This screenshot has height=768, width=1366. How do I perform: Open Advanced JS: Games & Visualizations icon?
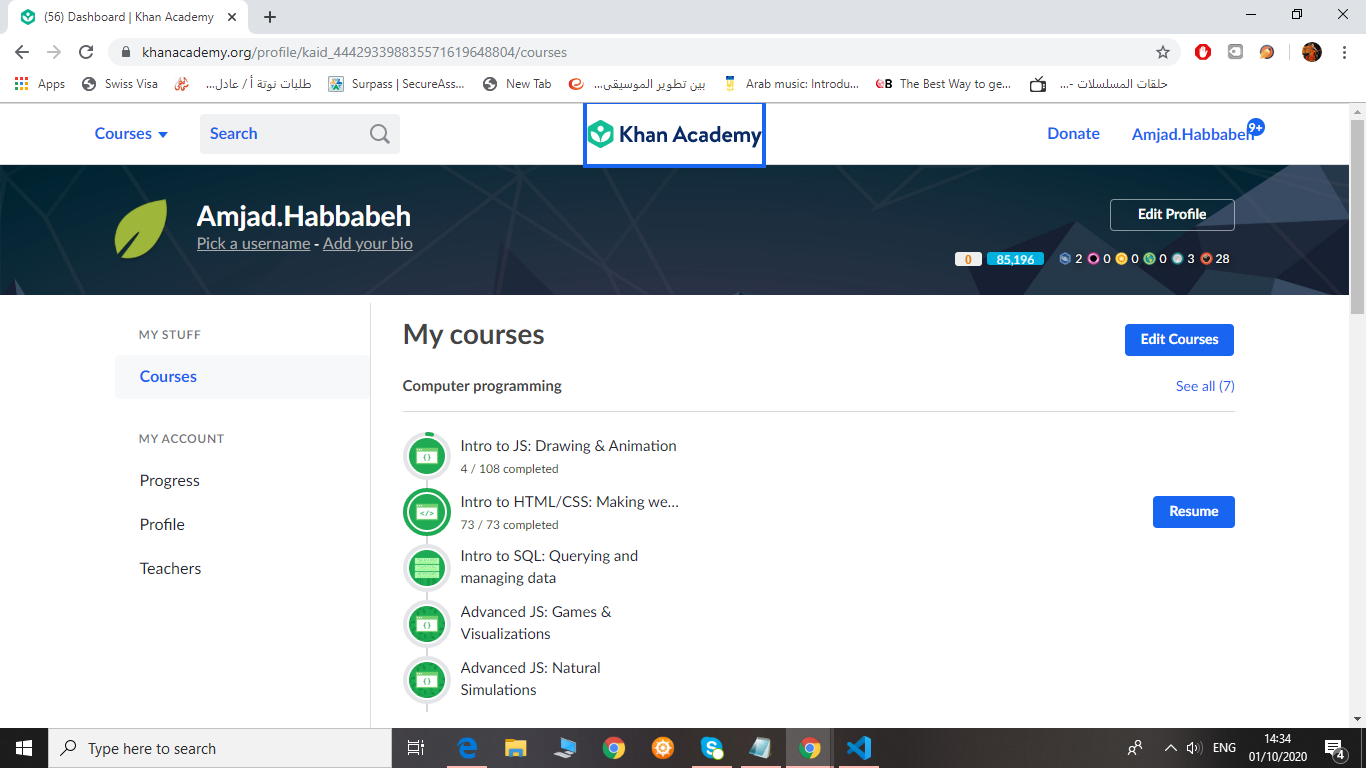(x=427, y=624)
